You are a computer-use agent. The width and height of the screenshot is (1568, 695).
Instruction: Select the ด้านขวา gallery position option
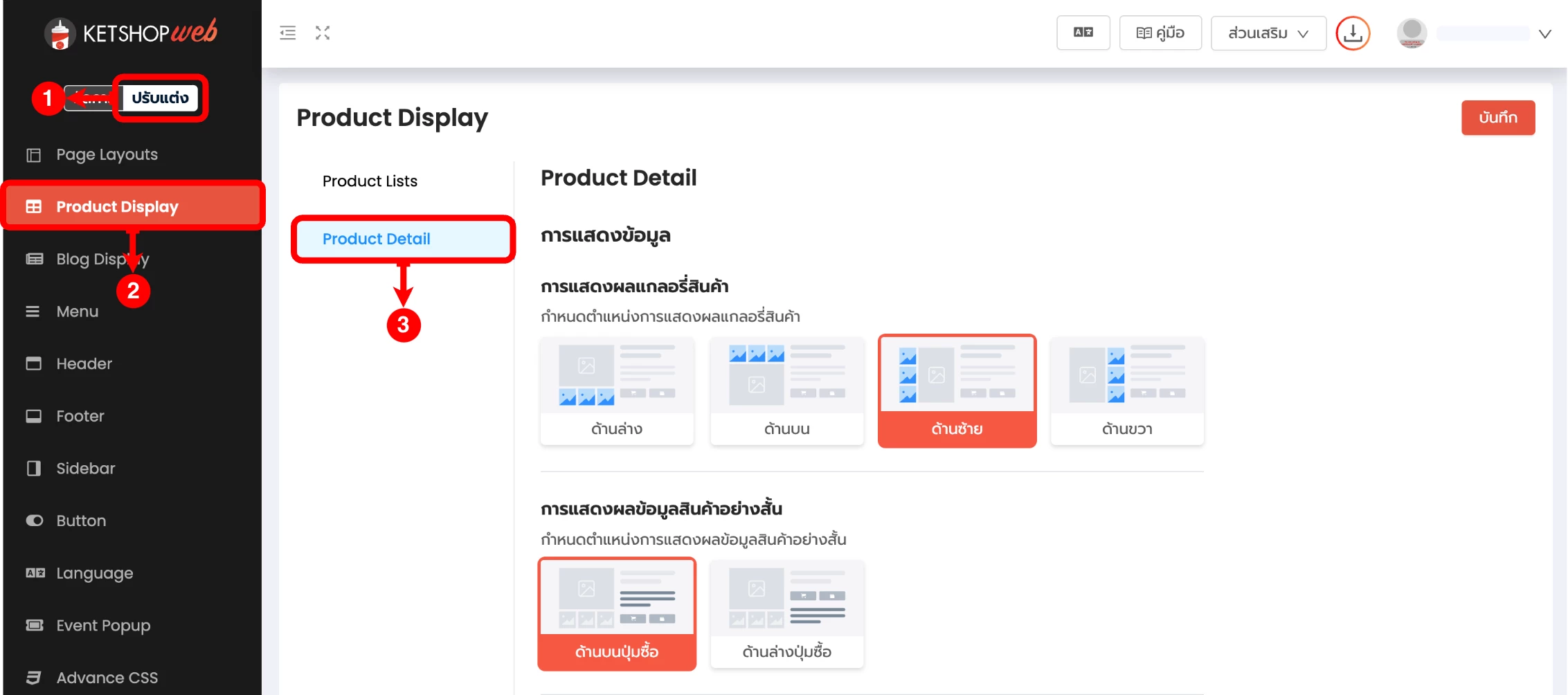[x=1126, y=391]
